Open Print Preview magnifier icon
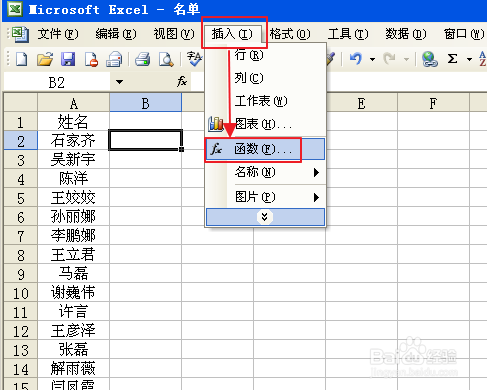This screenshot has width=487, height=390. coord(166,59)
